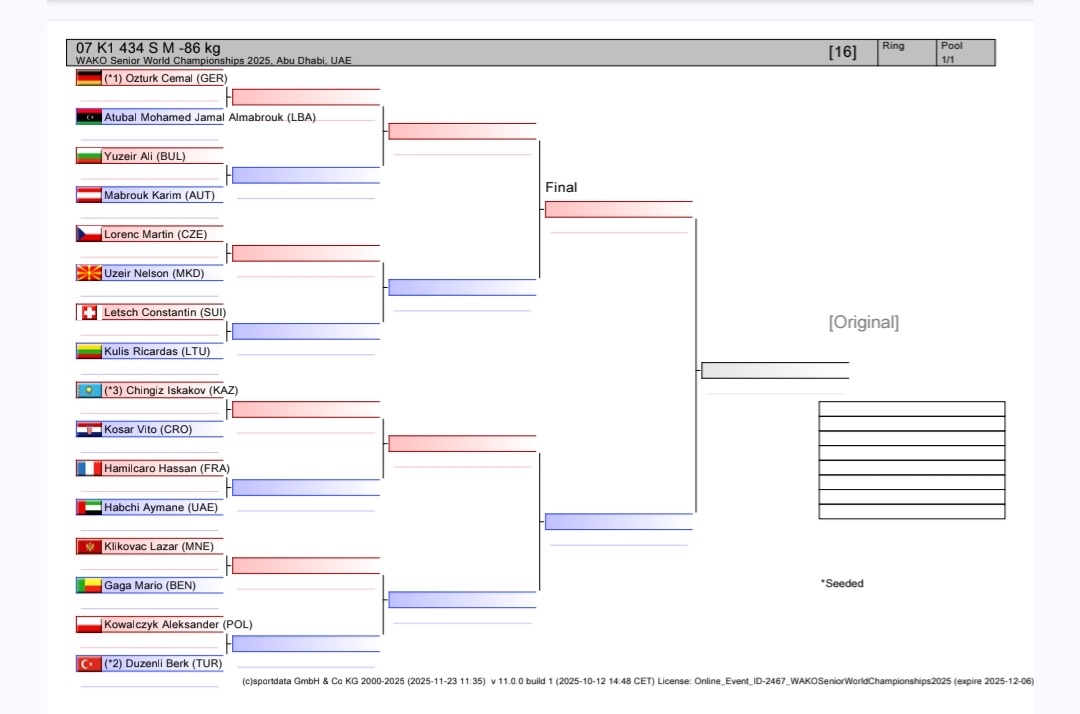Screen dimensions: 1080x714
Task: Click the German flag beside Ozturk Cemal
Action: point(89,78)
